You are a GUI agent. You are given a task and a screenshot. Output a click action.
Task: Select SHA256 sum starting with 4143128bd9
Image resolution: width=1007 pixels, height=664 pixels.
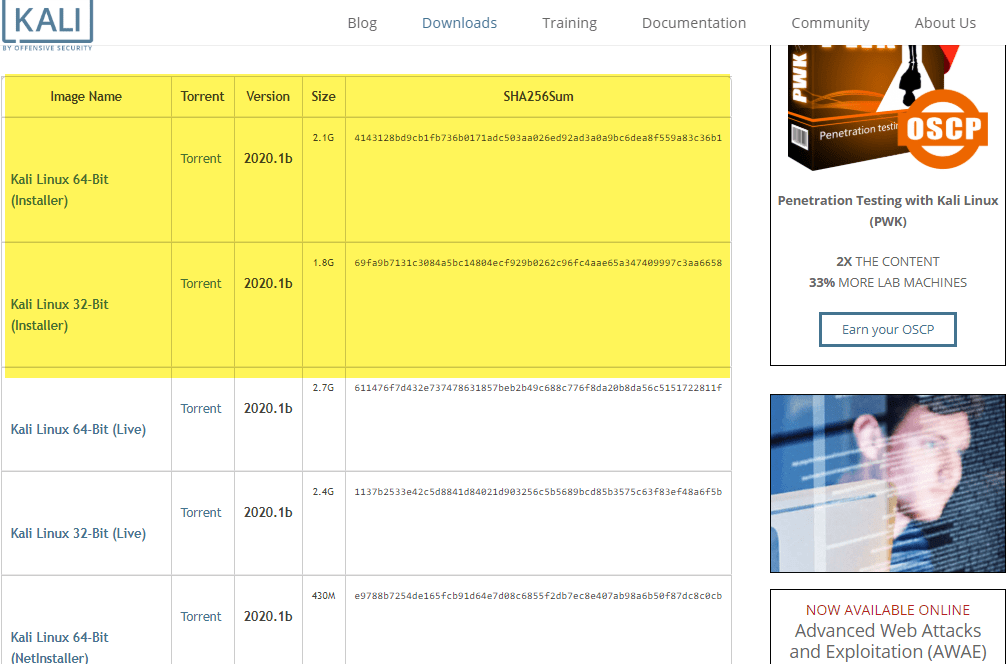coord(538,137)
